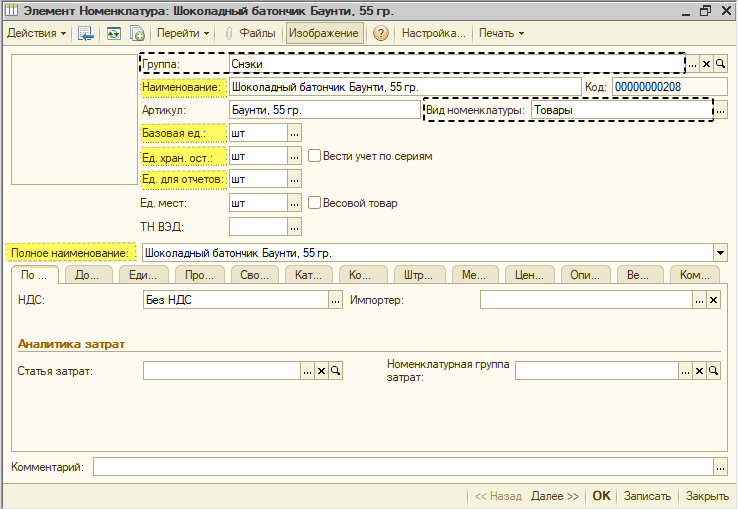Screen dimensions: 738x509
Task: Click the empty image placeholder area
Action: tap(74, 119)
